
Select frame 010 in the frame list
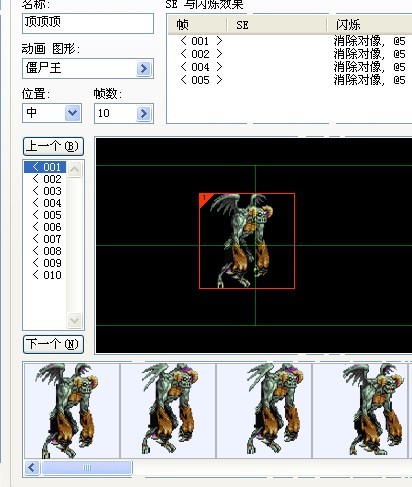pyautogui.click(x=45, y=275)
